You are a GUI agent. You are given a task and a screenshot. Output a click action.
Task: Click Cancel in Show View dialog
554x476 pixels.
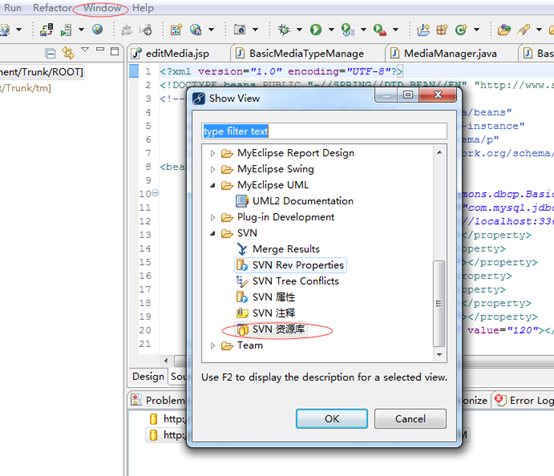pos(410,419)
